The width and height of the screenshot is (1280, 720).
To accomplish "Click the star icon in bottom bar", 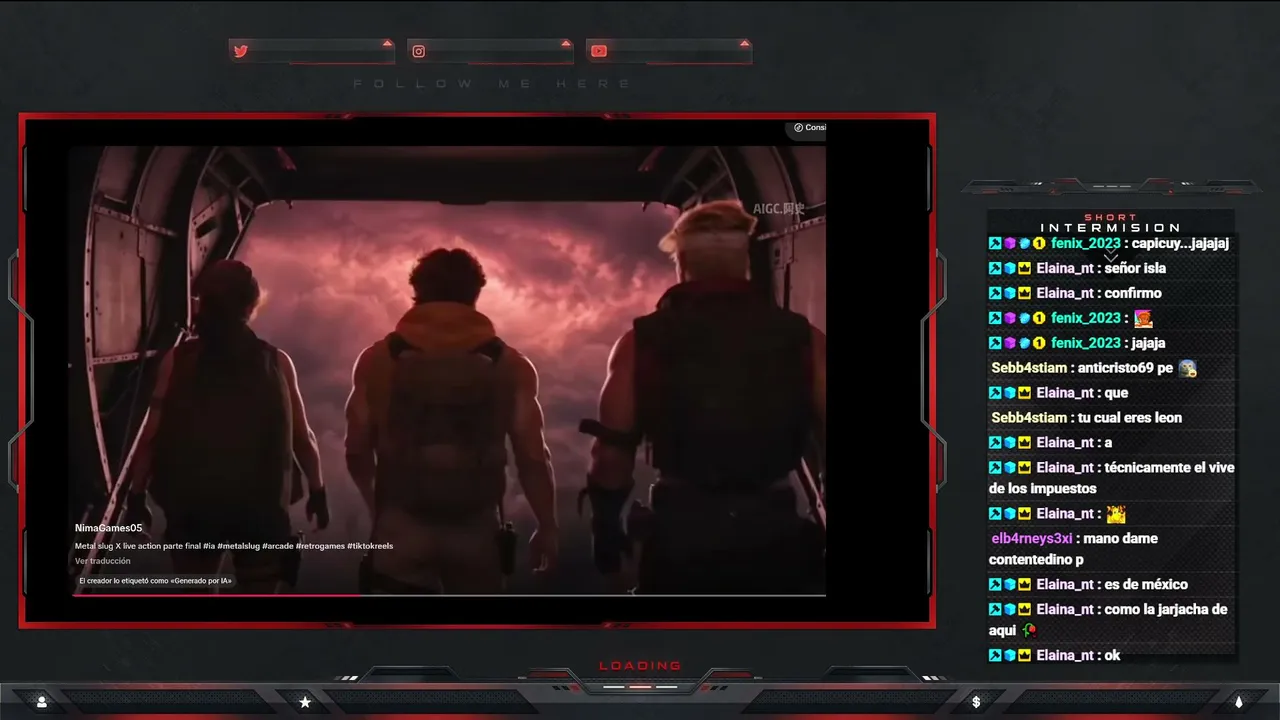I will coord(305,702).
